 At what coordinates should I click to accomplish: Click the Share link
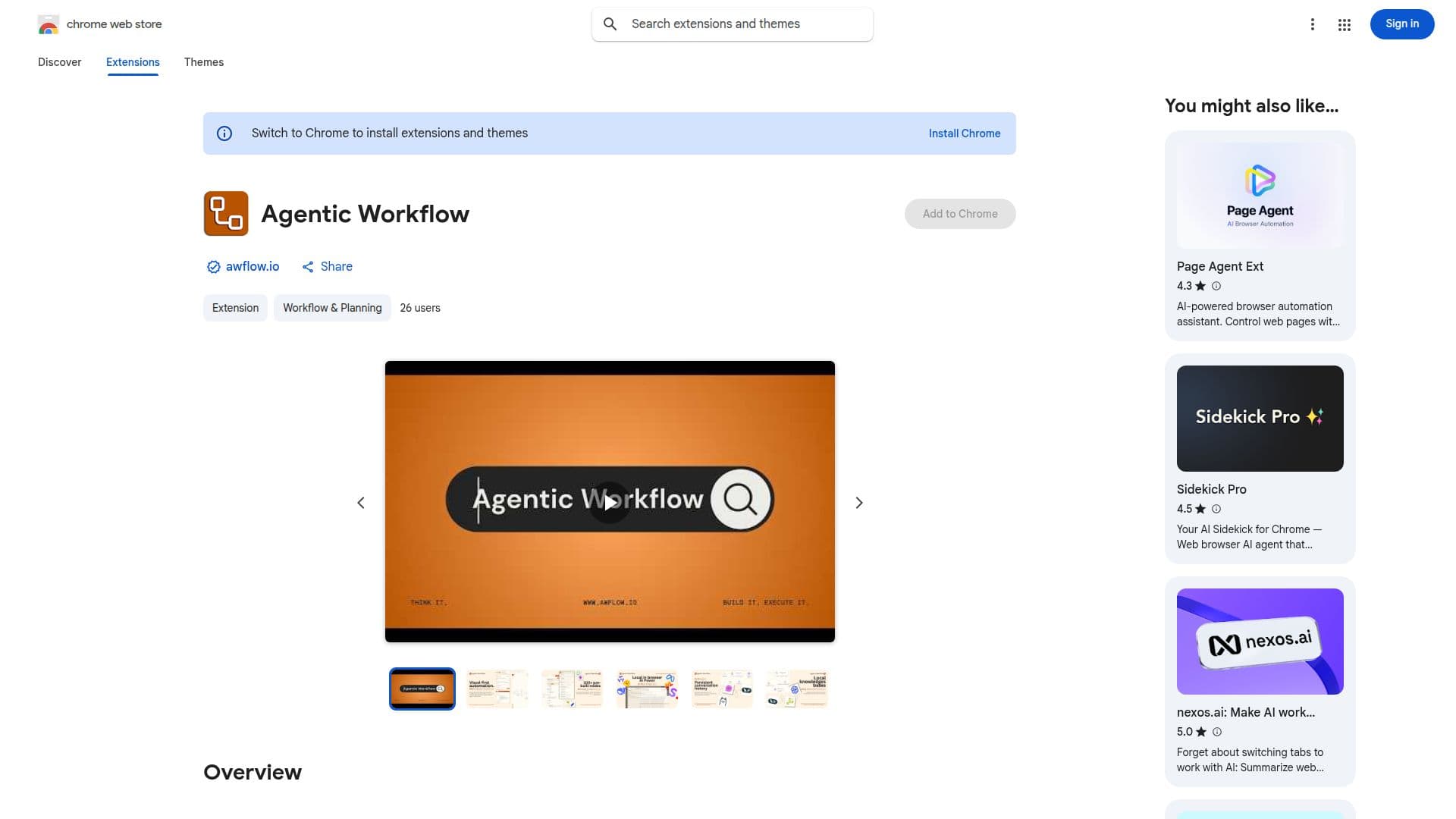tap(336, 267)
